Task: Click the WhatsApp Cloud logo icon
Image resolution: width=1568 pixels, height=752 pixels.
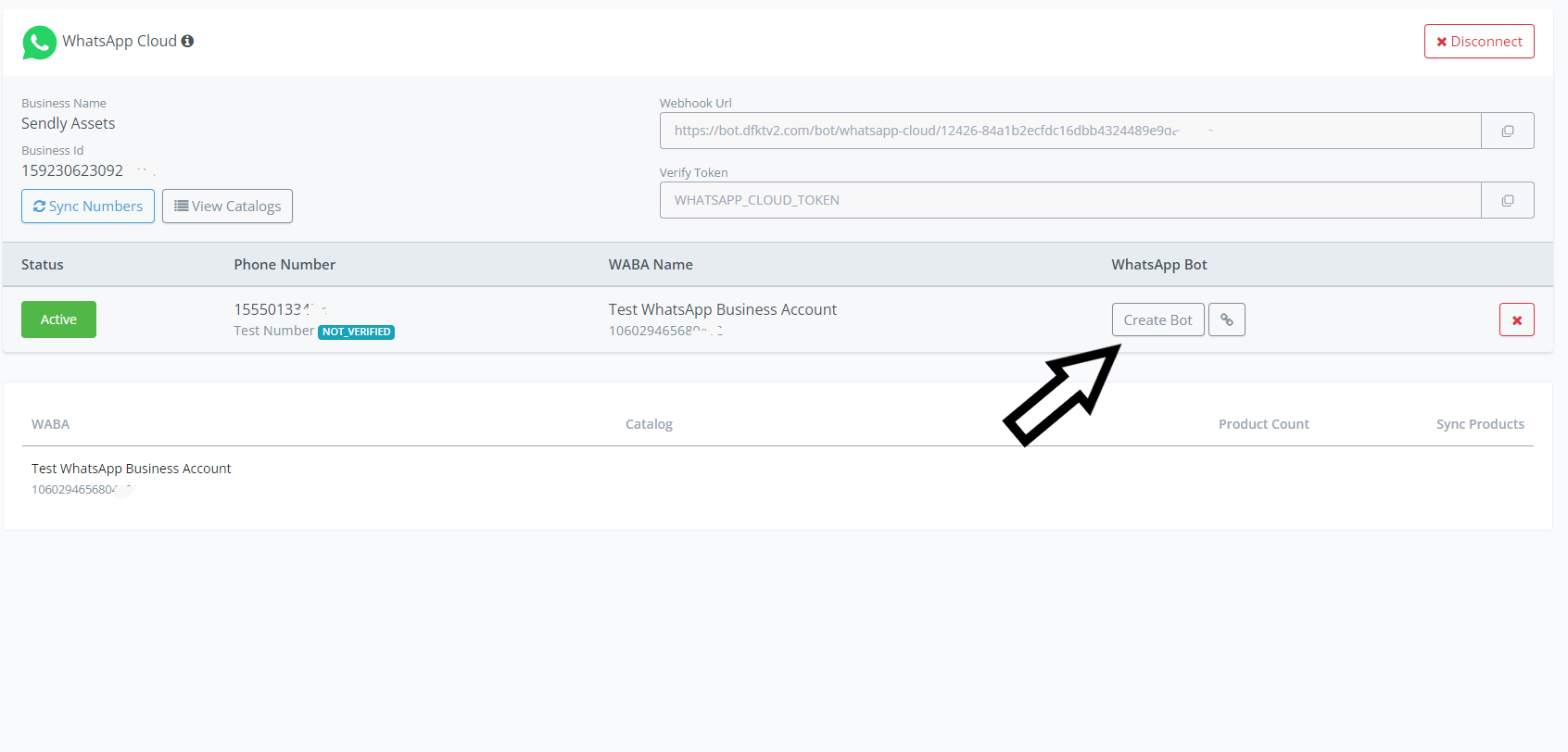Action: [x=39, y=42]
